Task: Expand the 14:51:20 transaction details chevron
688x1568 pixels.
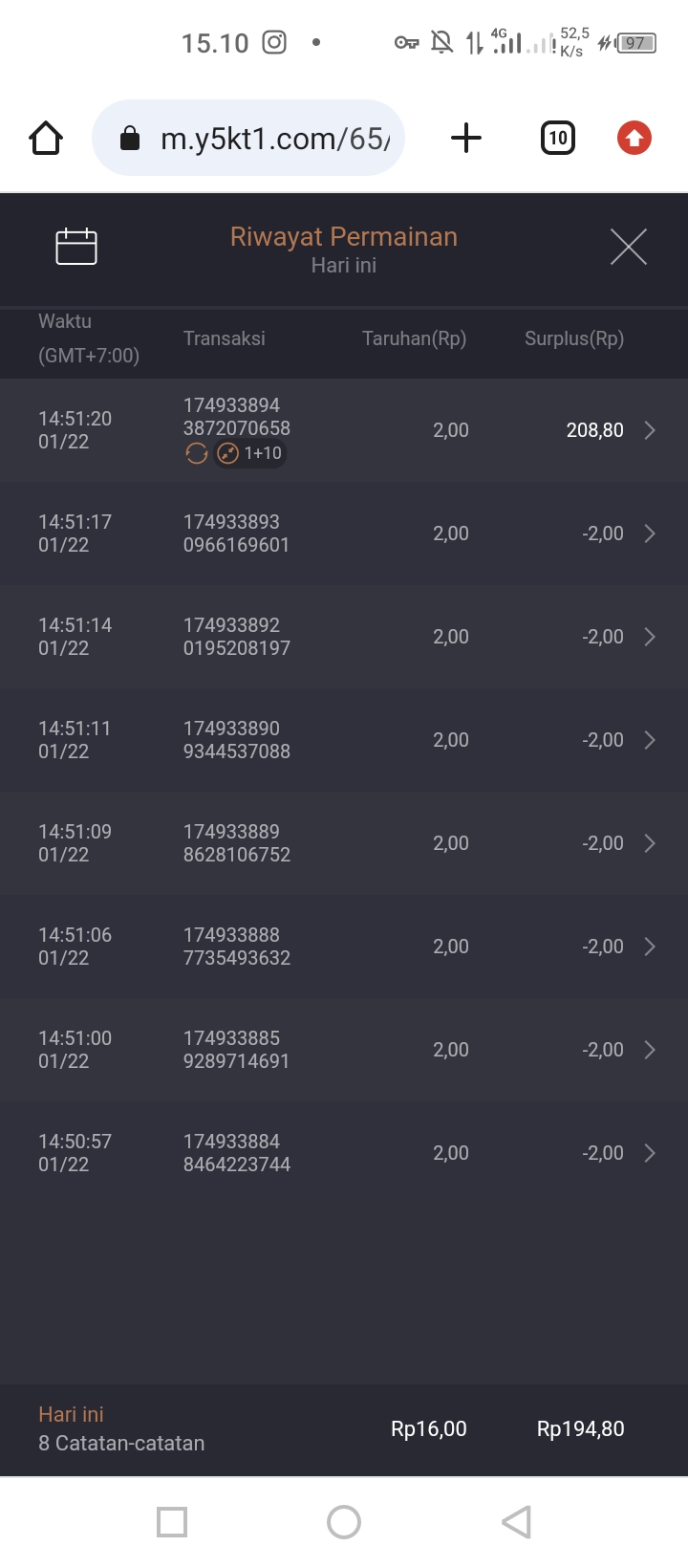Action: pos(650,430)
